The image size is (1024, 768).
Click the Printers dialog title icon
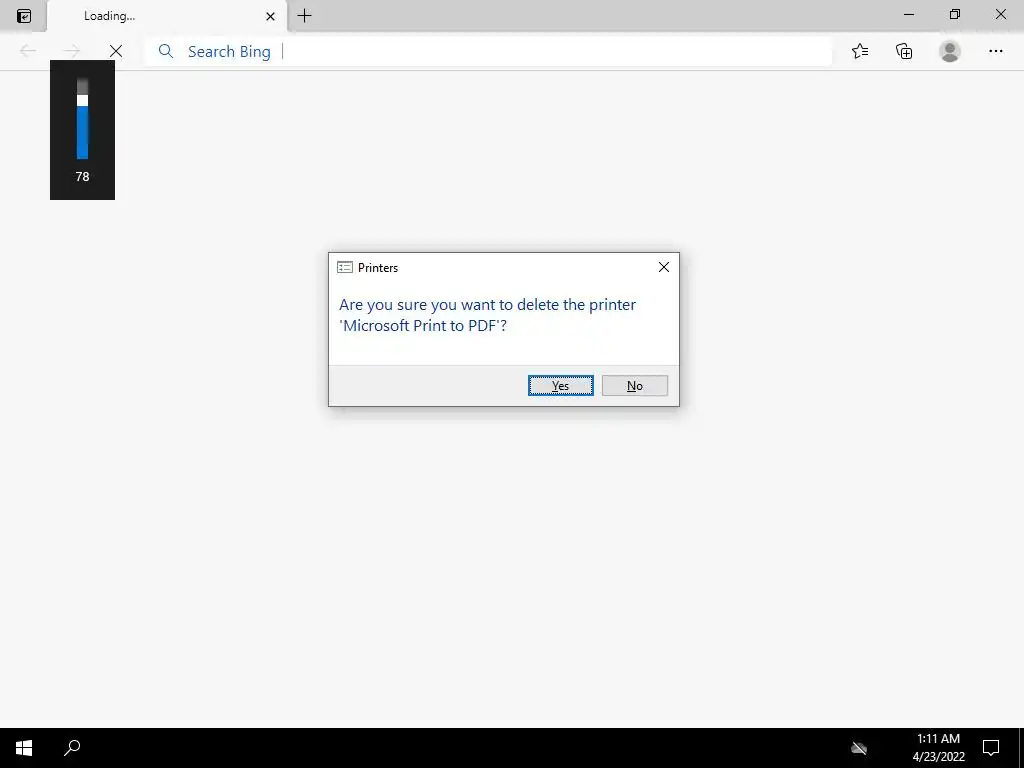pyautogui.click(x=345, y=267)
